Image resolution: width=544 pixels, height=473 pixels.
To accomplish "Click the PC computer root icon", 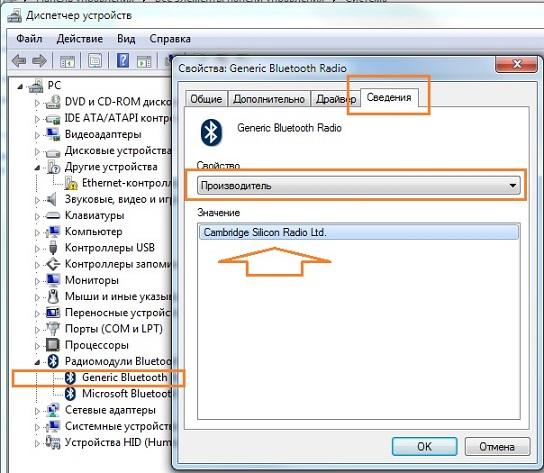I will tap(36, 86).
